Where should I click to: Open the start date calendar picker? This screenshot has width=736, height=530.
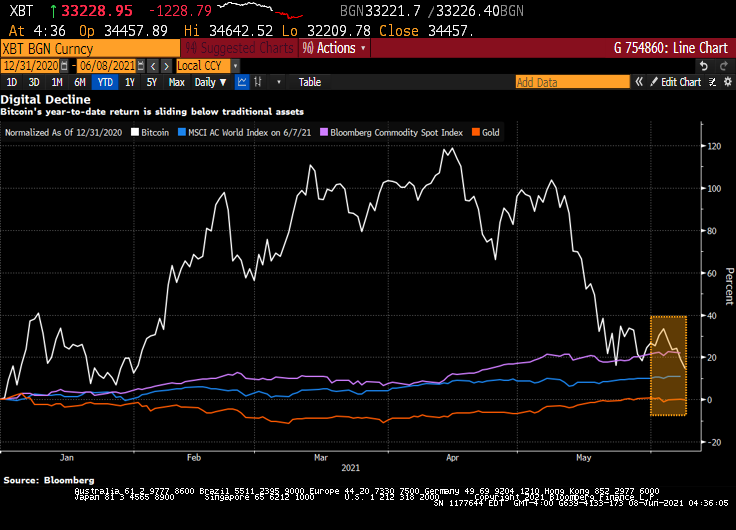64,66
